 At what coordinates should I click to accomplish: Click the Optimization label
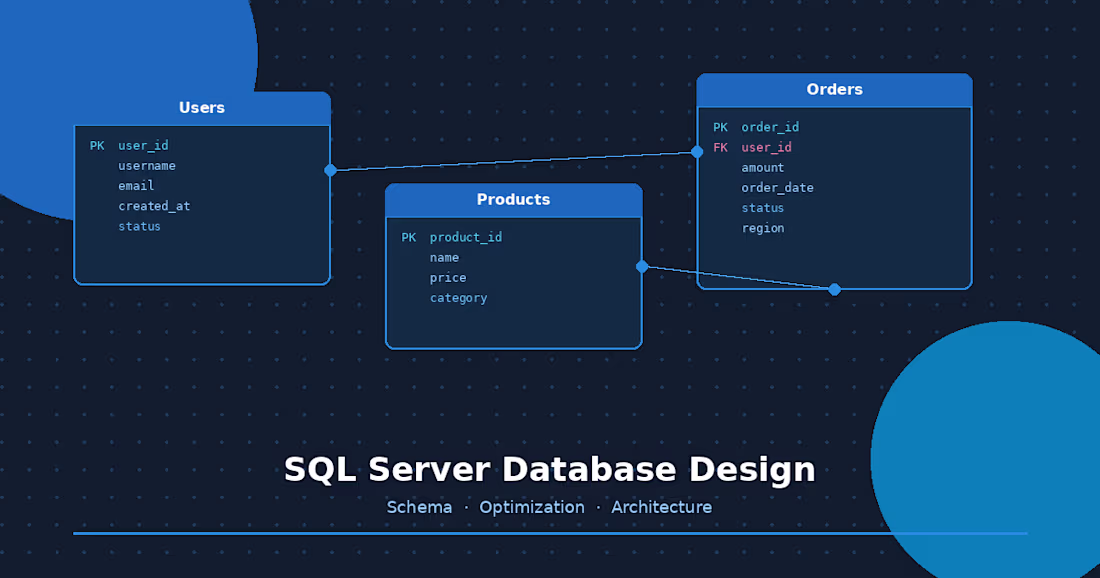pos(532,507)
